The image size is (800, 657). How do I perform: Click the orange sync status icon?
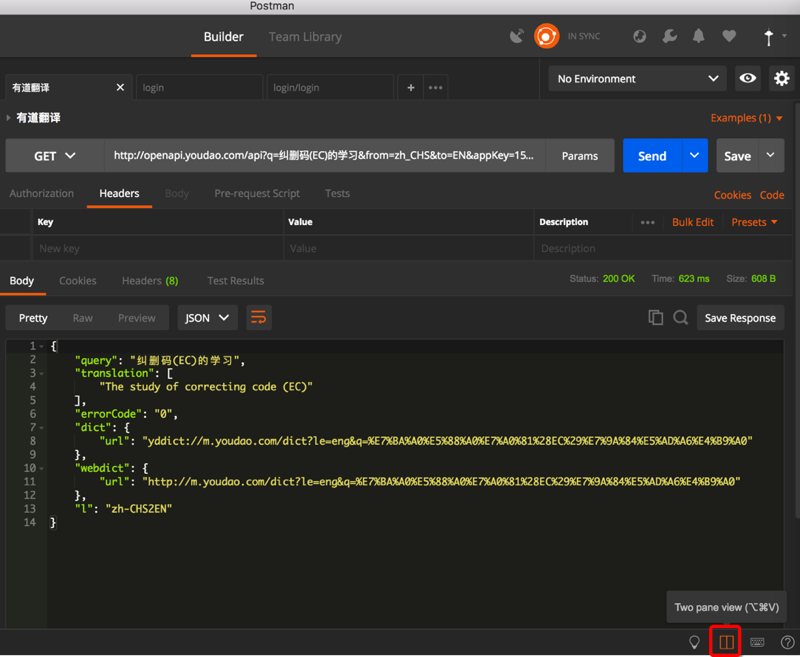pos(546,36)
